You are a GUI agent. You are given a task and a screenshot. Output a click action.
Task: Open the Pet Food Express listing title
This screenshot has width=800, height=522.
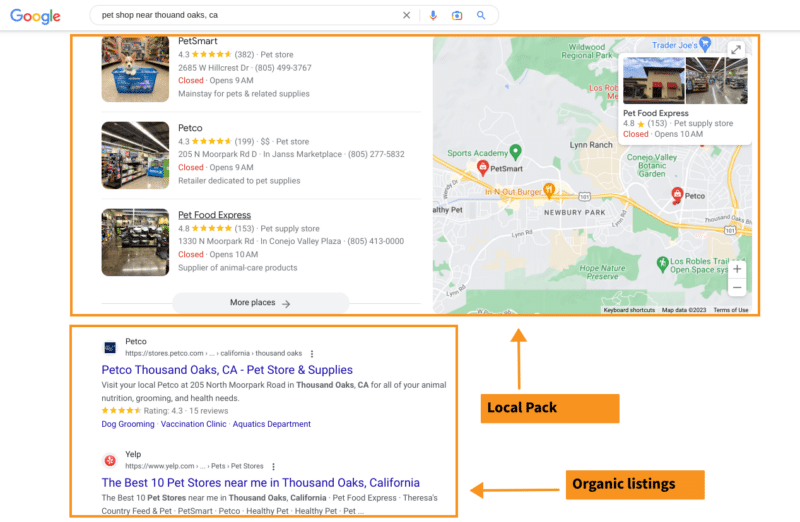214,215
